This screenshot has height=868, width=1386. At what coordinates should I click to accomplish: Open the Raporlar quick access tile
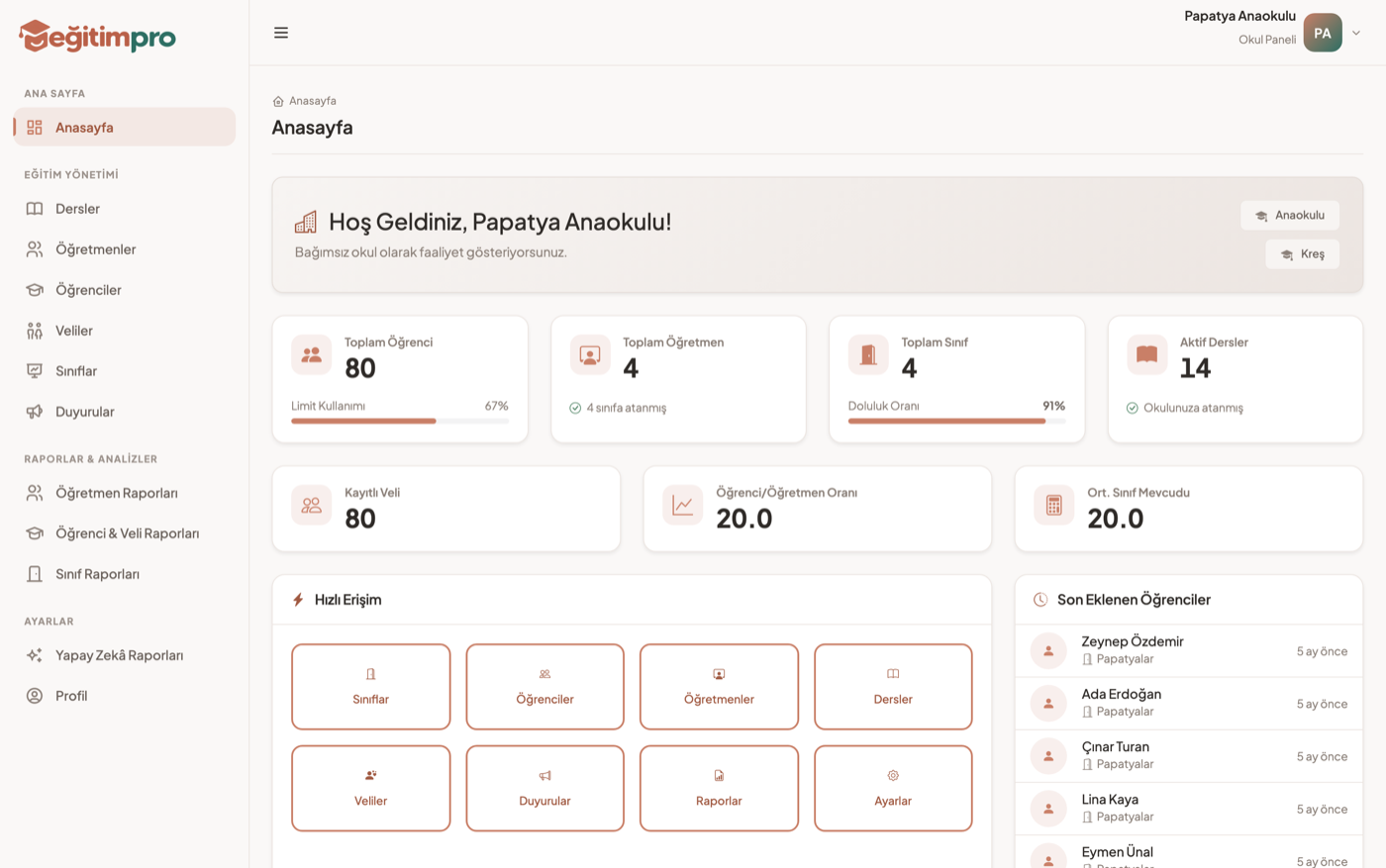(x=719, y=789)
